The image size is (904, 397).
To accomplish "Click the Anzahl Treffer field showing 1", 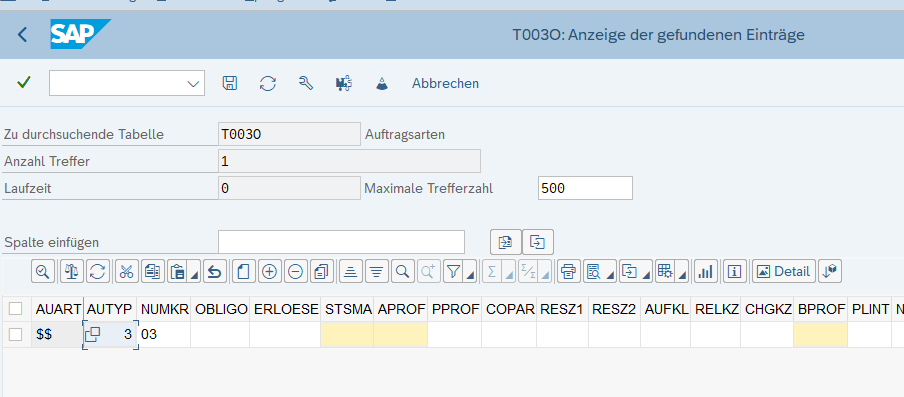I will pos(349,161).
